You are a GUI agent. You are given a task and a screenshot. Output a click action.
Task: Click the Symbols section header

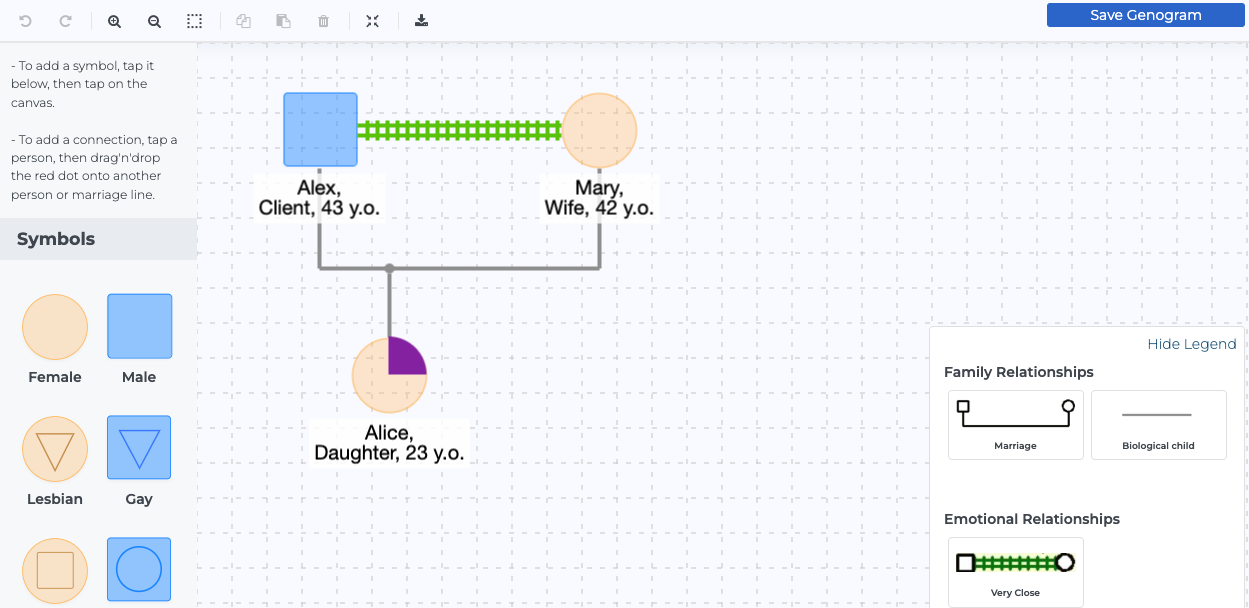(98, 239)
